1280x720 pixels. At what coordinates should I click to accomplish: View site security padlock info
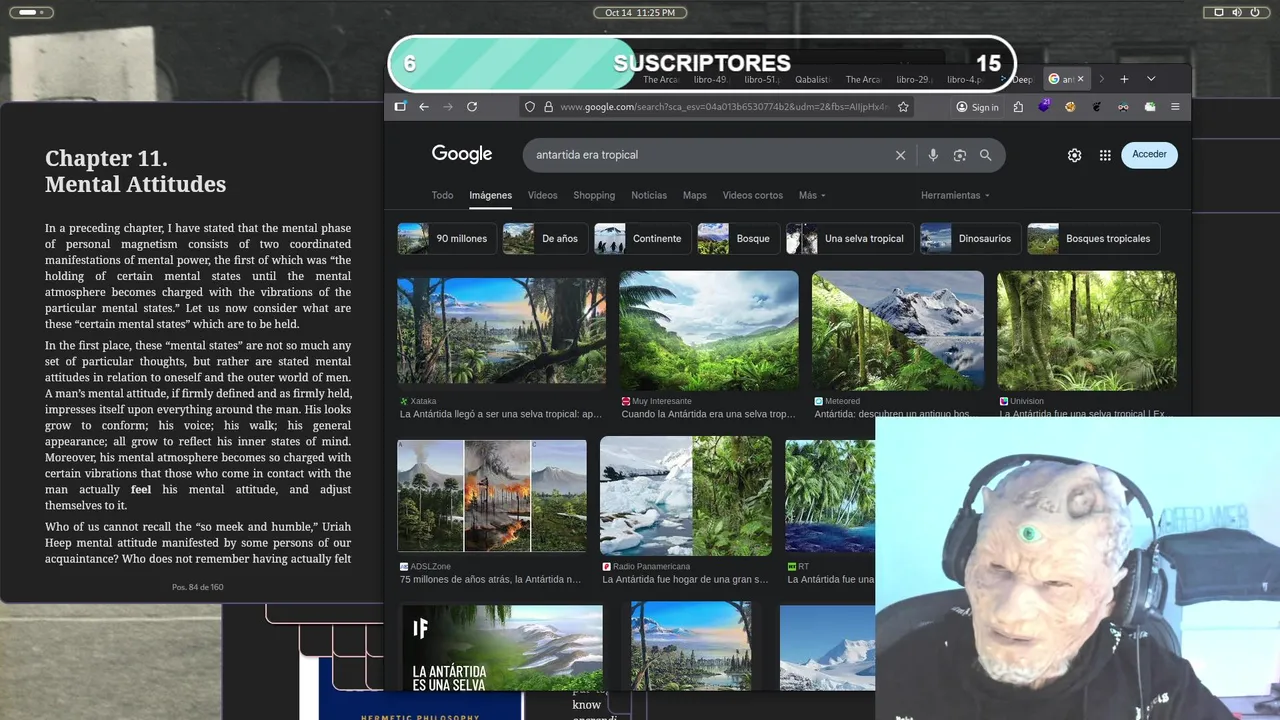547,107
